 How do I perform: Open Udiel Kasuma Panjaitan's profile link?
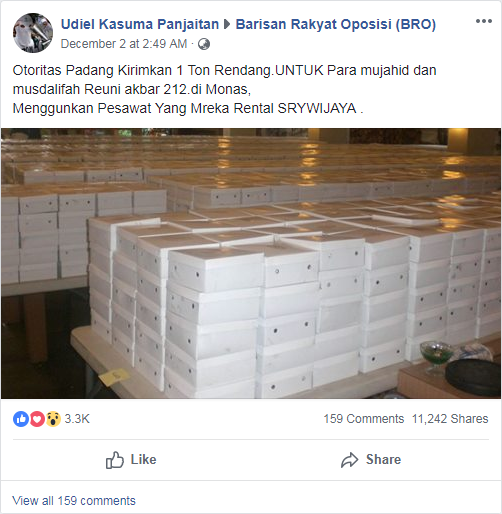[x=140, y=24]
